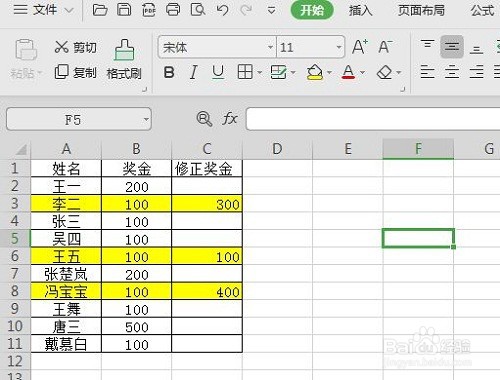Click the eraser clear icon
The height and width of the screenshot is (380, 500).
[x=385, y=72]
